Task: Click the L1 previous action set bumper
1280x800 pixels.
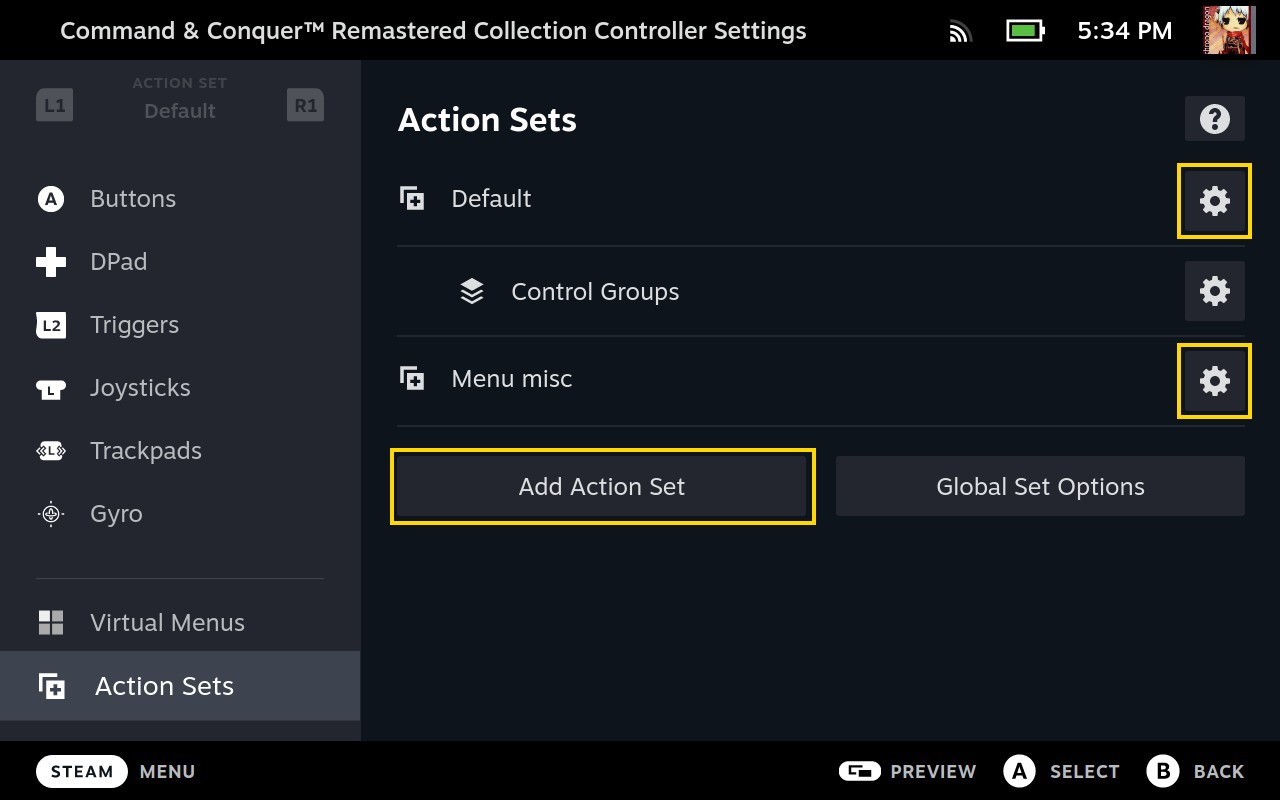Action: (x=54, y=105)
